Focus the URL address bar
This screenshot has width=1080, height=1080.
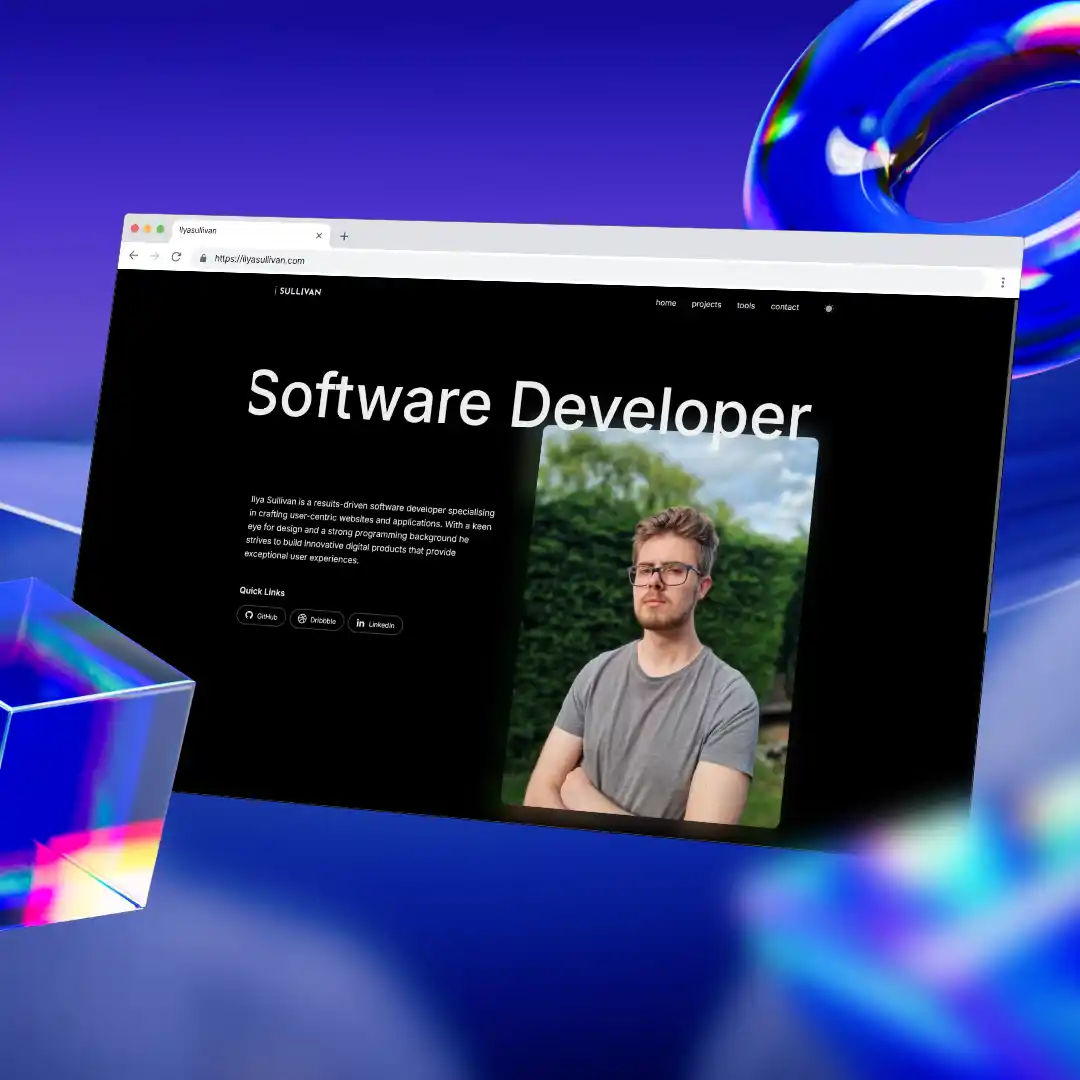click(500, 265)
